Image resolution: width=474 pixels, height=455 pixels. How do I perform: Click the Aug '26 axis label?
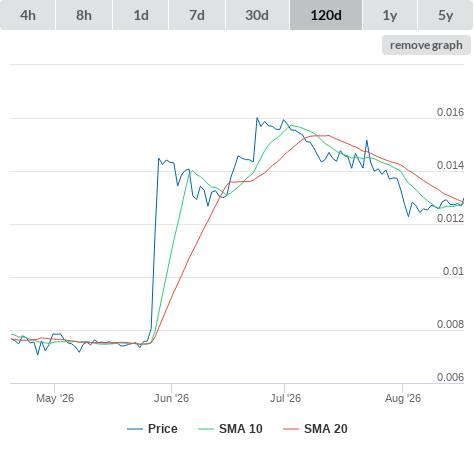[x=403, y=398]
